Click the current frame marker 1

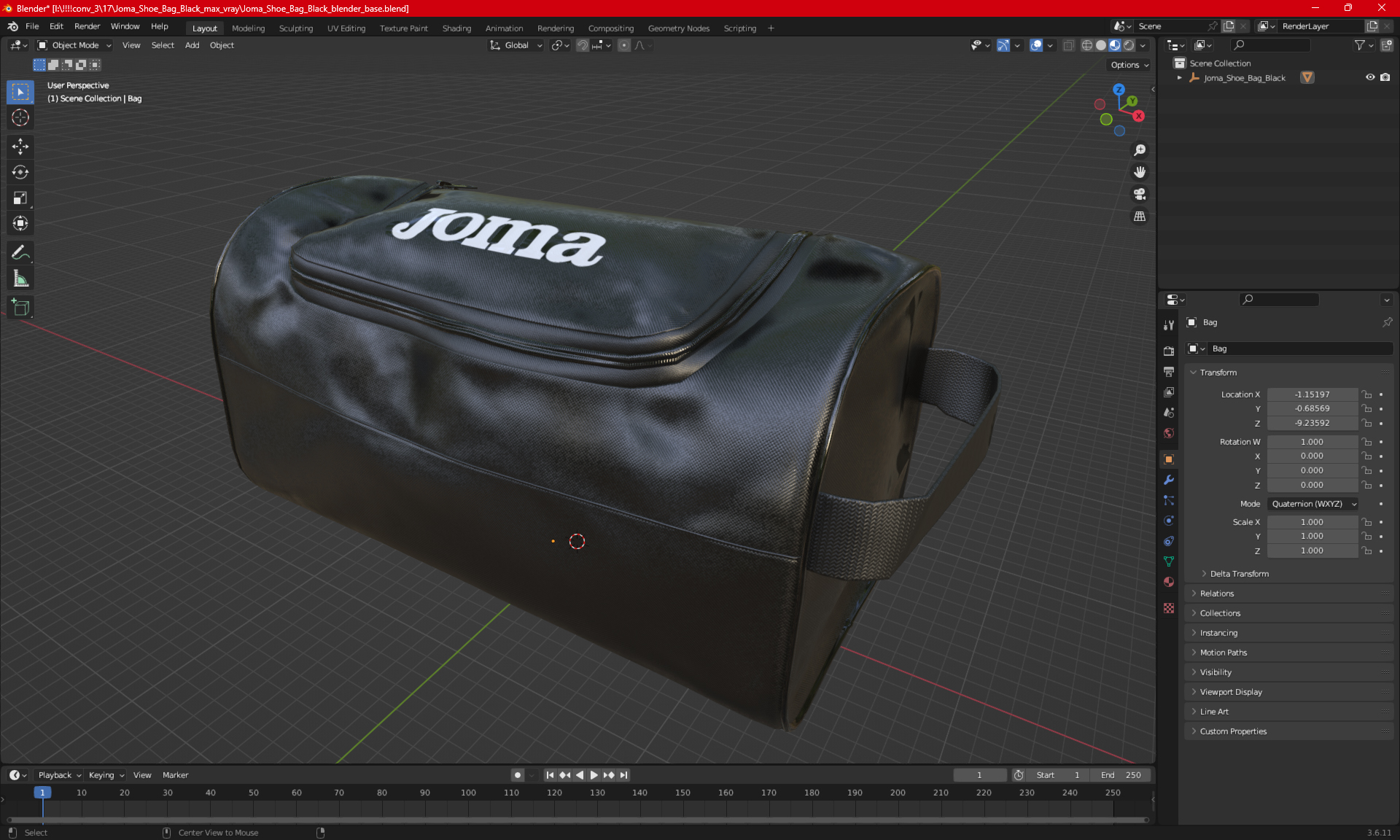click(42, 793)
